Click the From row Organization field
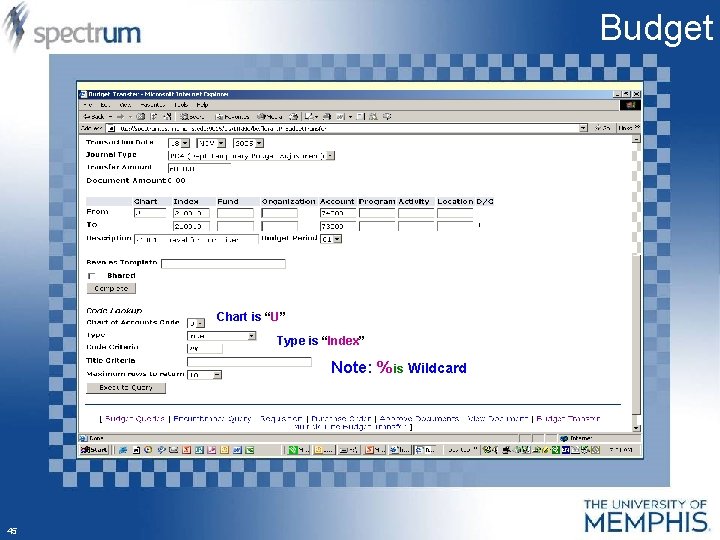 279,213
